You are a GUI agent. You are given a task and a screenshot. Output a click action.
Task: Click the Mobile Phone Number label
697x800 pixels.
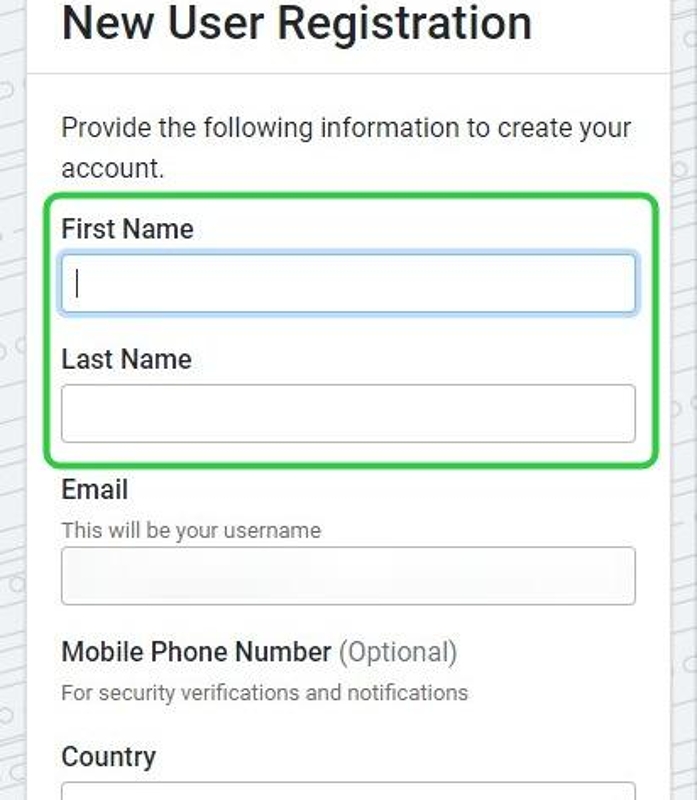click(x=196, y=653)
